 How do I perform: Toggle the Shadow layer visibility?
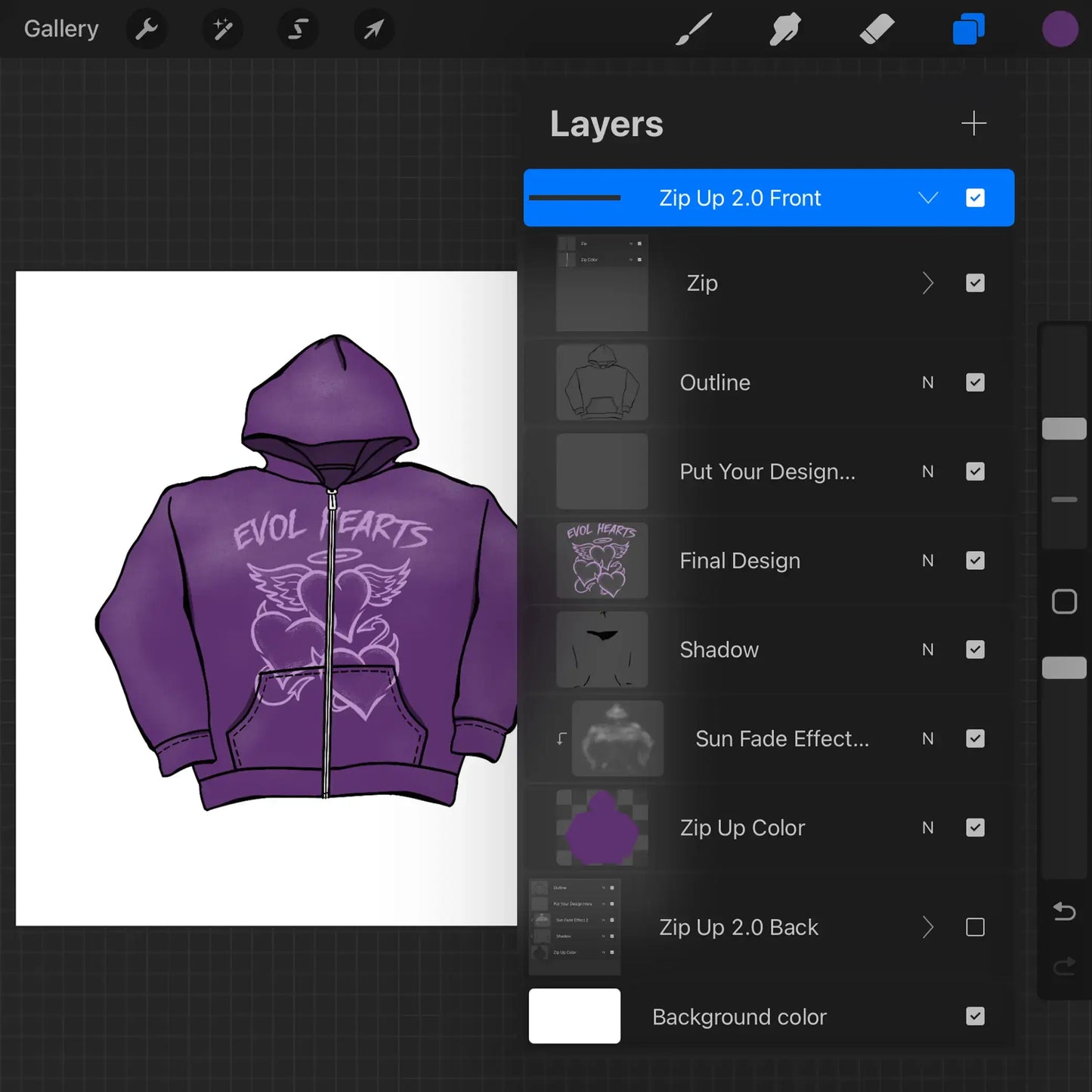point(975,649)
